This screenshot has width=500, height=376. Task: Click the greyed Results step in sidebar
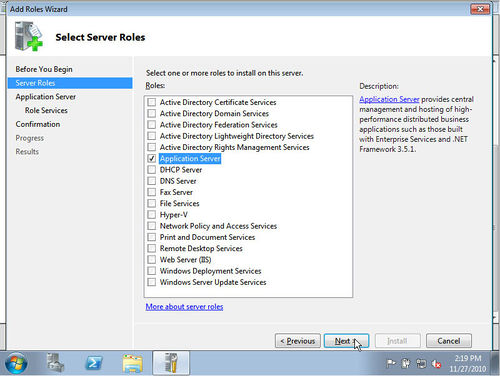[27, 152]
